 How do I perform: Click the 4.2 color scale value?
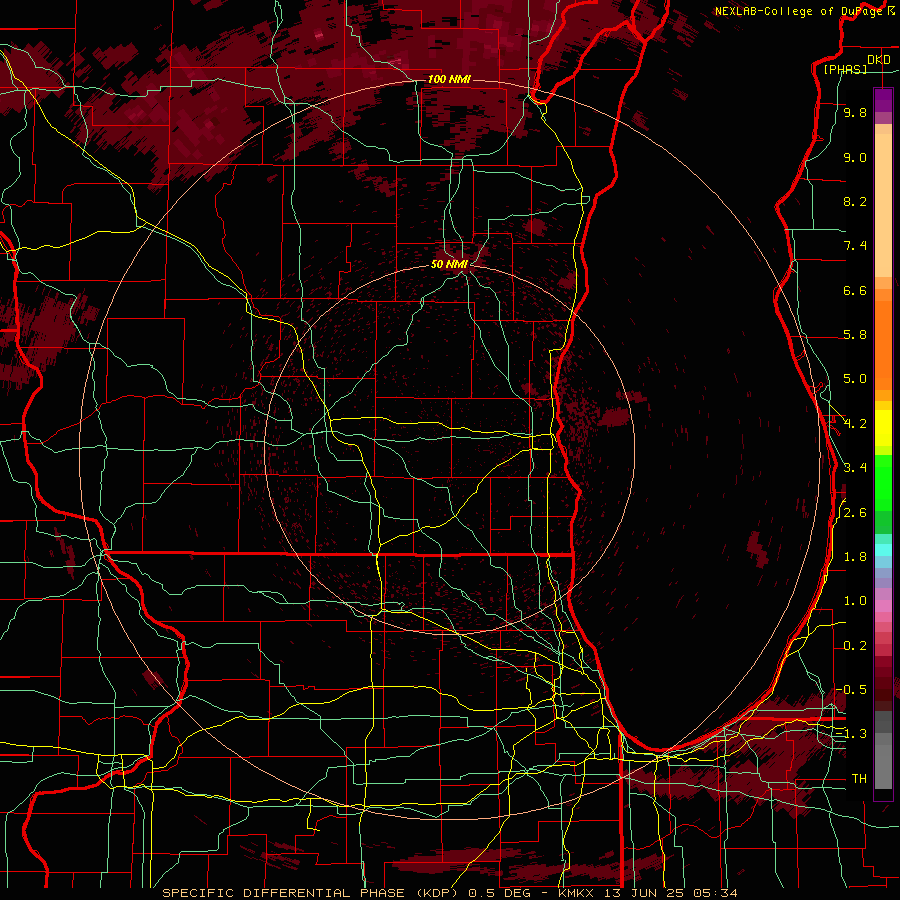point(855,424)
